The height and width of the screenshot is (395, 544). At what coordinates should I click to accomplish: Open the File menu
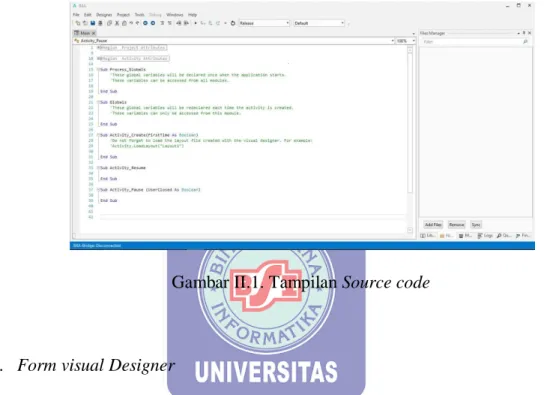(x=76, y=15)
